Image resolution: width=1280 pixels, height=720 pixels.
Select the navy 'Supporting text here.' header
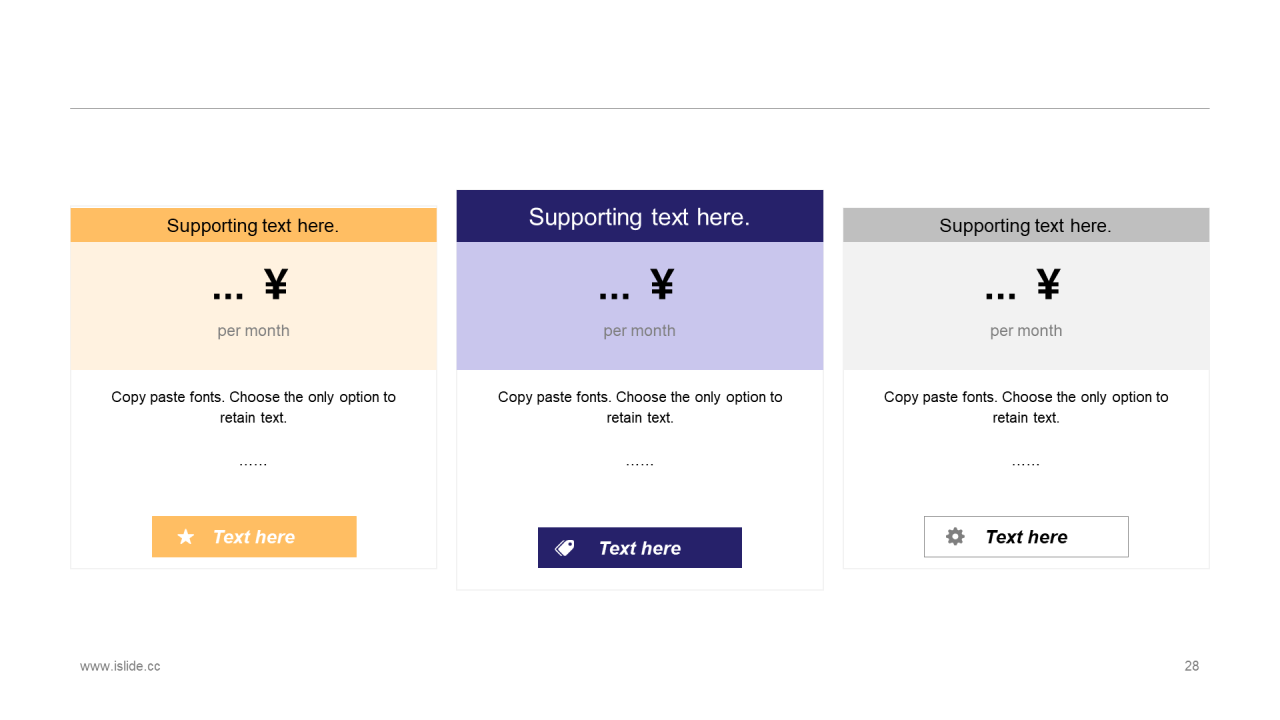[640, 216]
